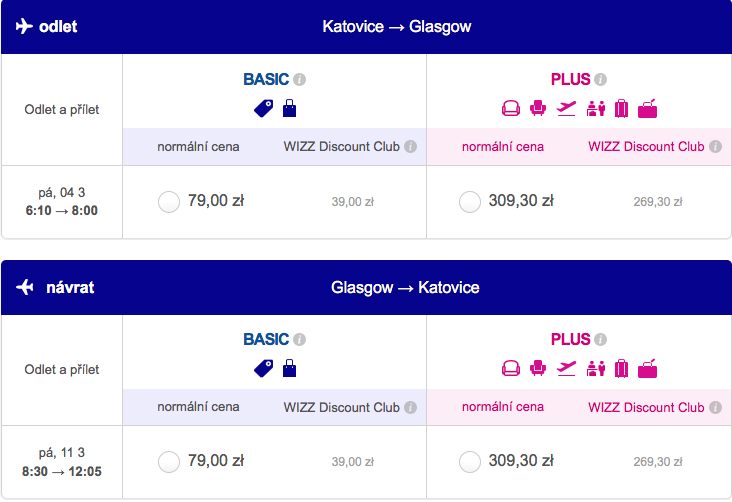Screen dimensions: 732x502
Task: Click return PLUS checked suitcase icon
Action: pyautogui.click(x=621, y=368)
